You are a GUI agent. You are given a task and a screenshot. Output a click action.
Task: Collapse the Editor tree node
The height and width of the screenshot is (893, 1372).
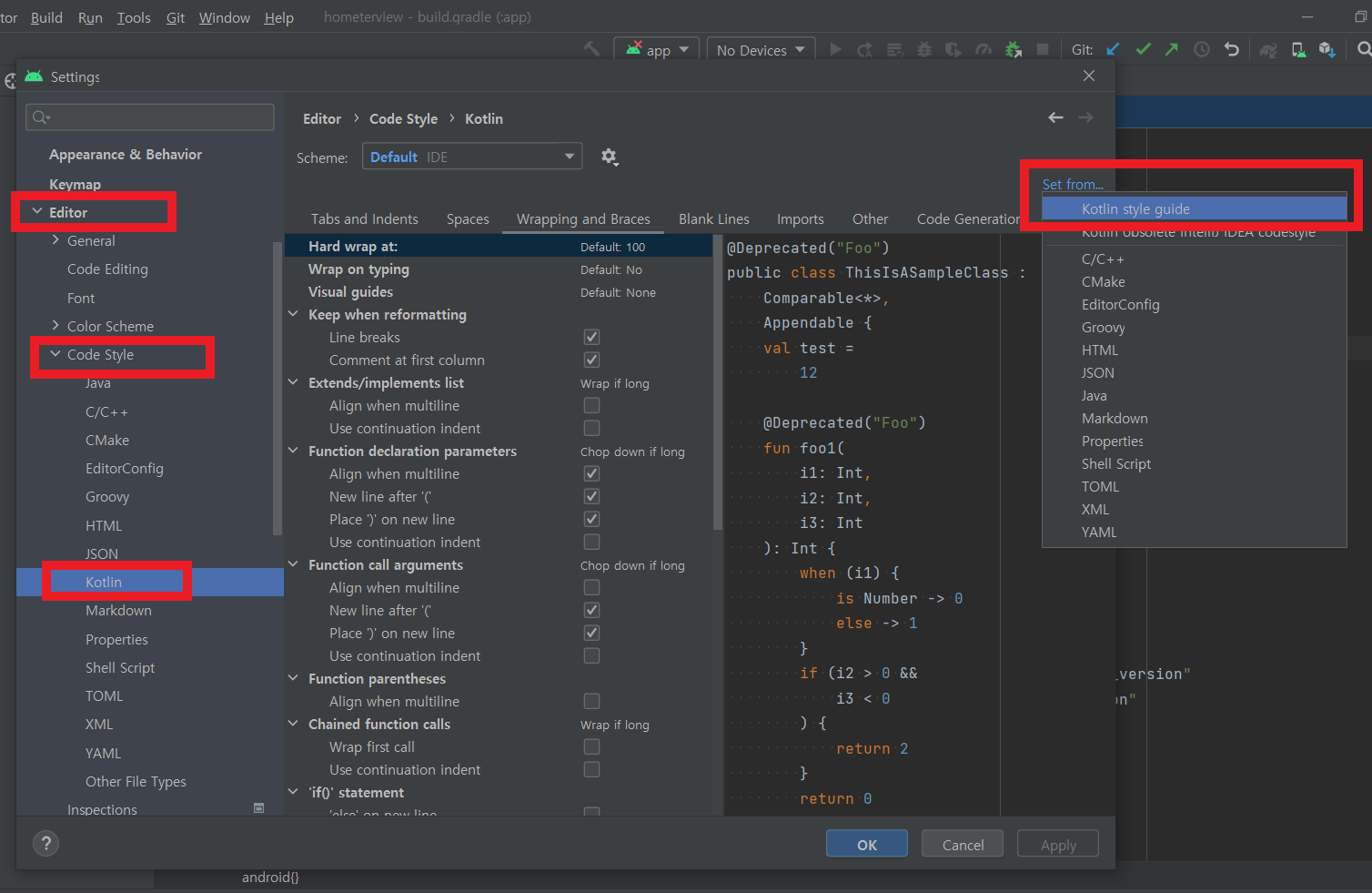coord(37,211)
